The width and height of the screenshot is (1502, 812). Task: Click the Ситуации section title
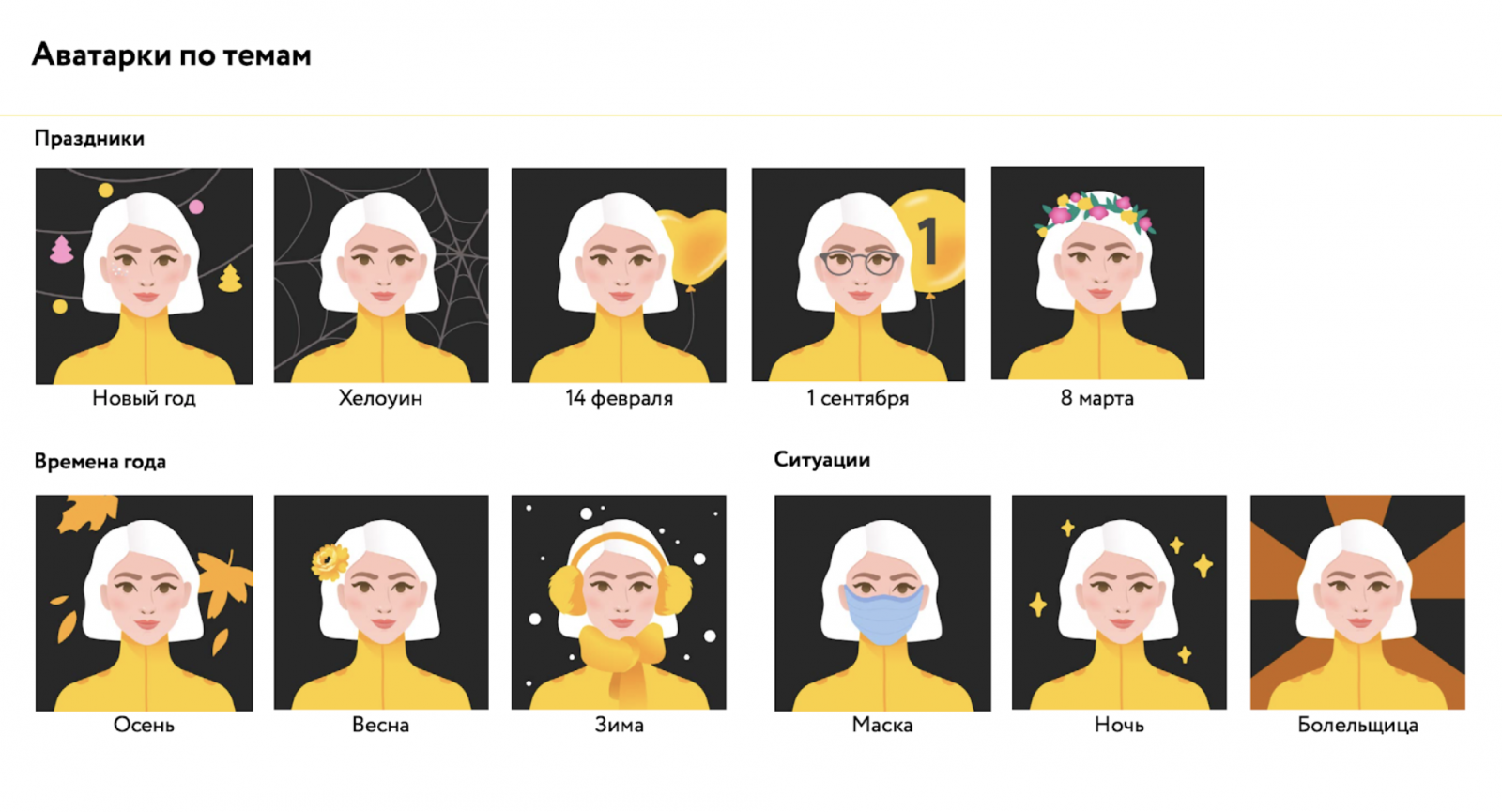coord(821,459)
